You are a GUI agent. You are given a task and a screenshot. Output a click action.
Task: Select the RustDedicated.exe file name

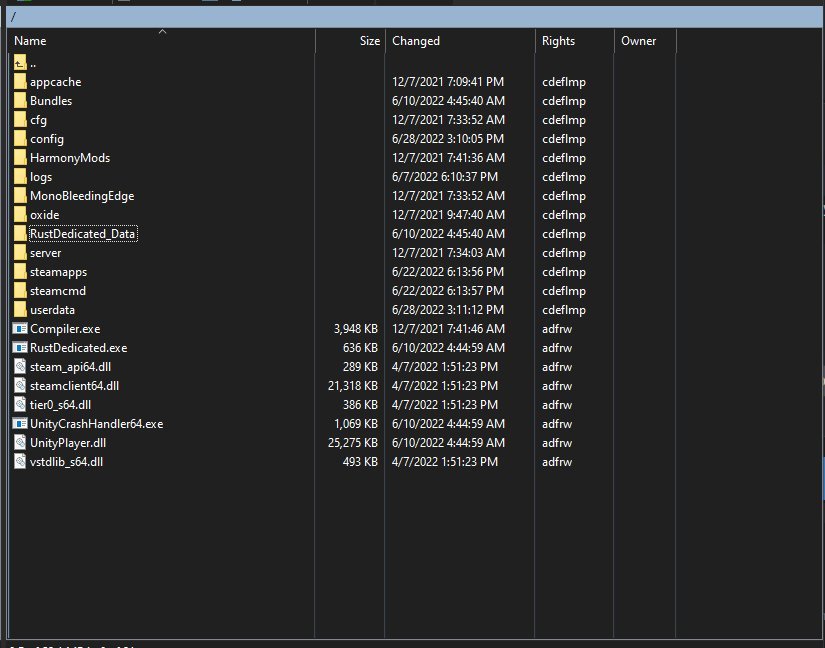(79, 348)
